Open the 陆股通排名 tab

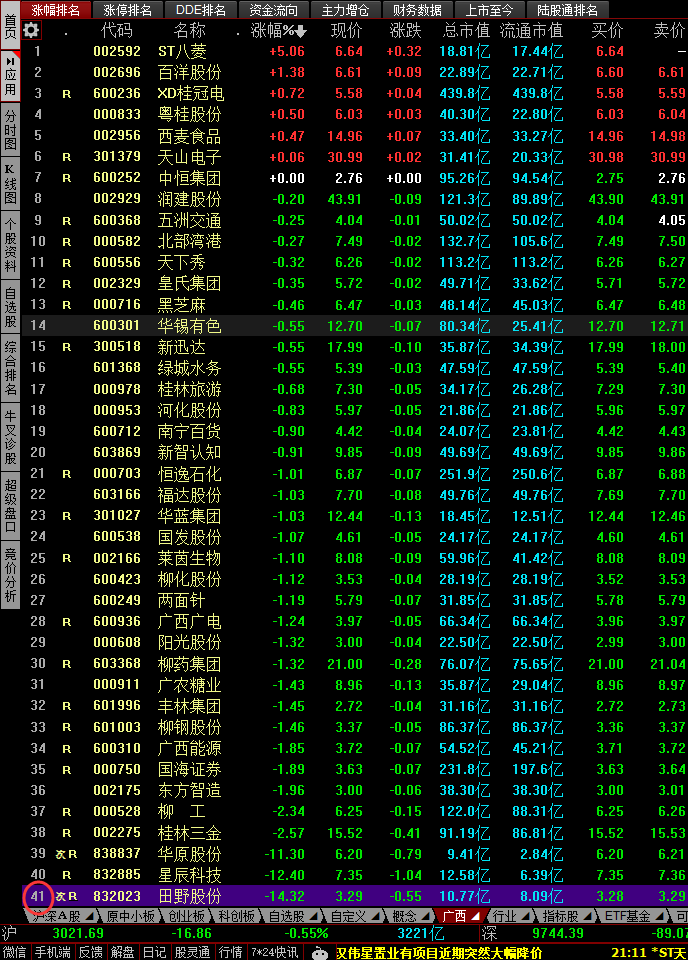click(x=567, y=10)
